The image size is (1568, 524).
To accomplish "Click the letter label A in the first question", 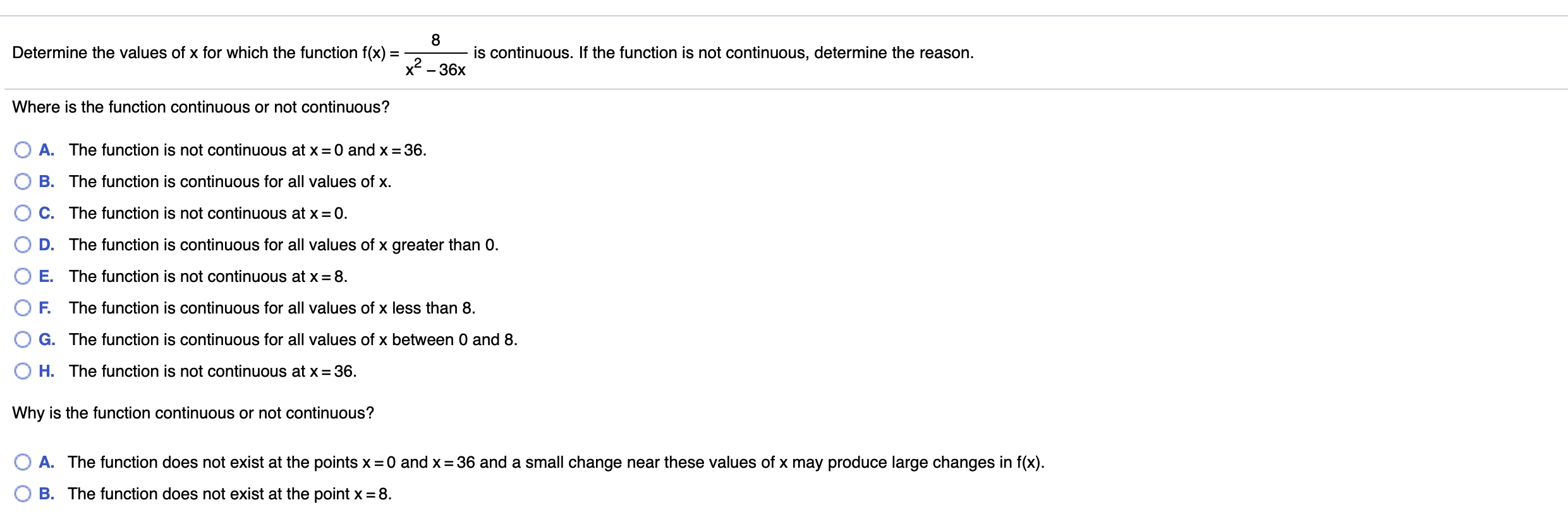I will click(x=46, y=150).
